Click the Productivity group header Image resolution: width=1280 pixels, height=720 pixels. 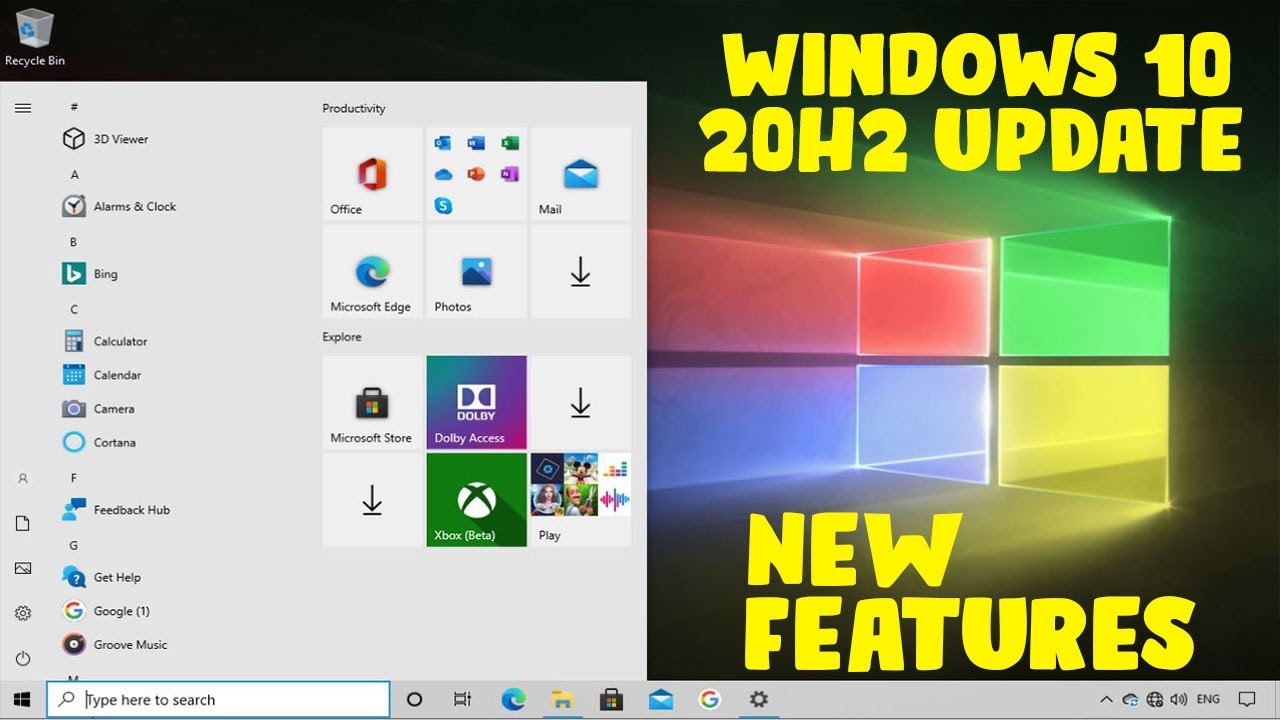(354, 108)
